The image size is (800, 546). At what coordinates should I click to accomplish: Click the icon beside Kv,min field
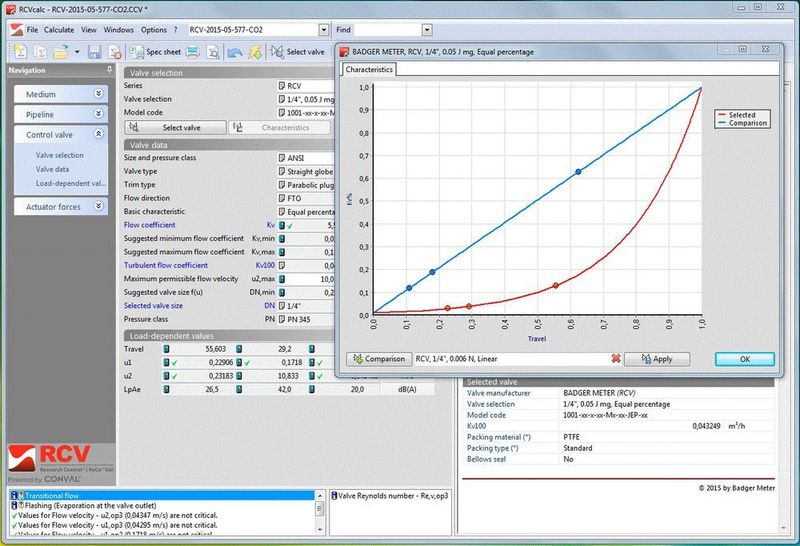pos(282,238)
